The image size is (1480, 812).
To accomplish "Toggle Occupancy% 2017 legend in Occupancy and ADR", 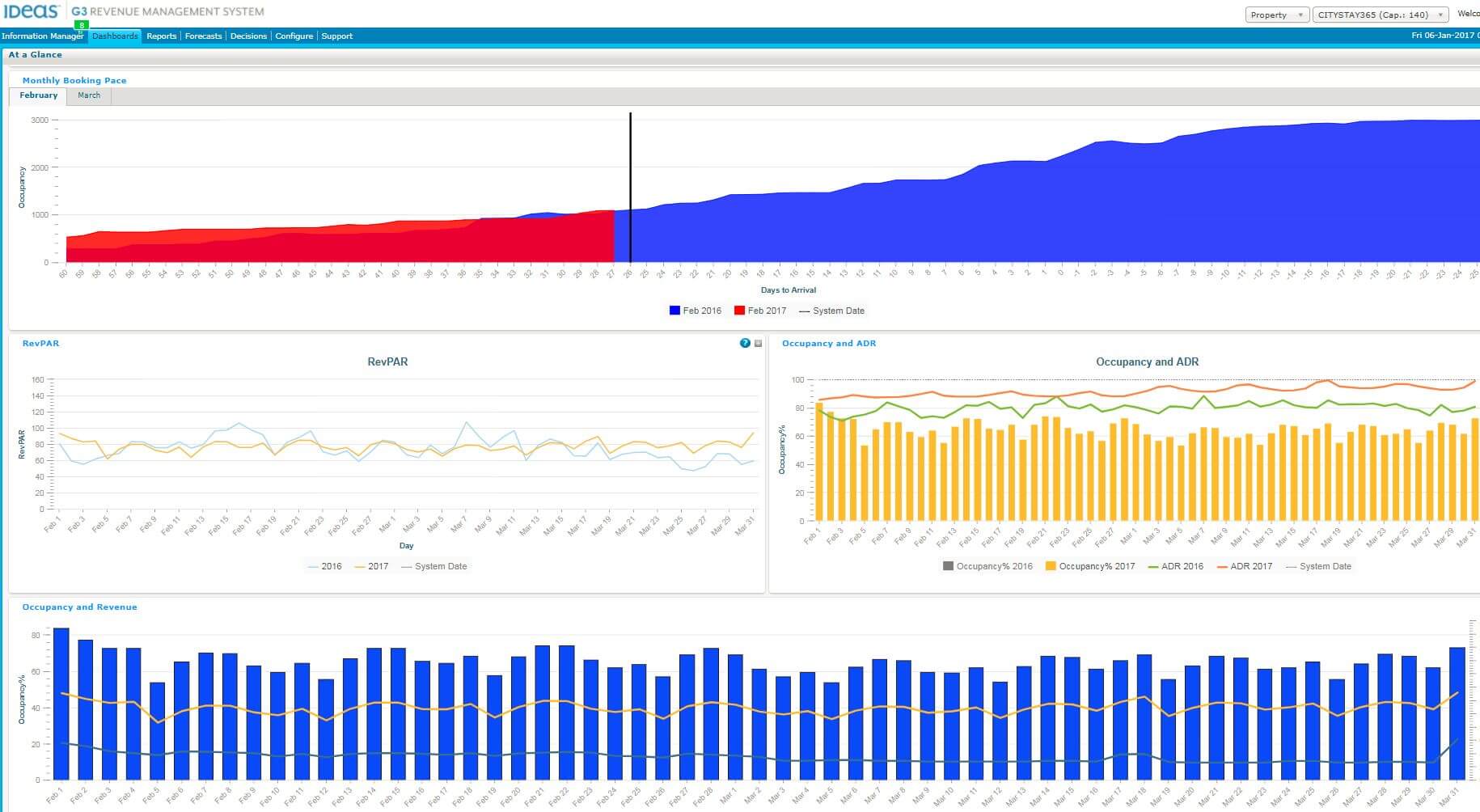I will pyautogui.click(x=1090, y=566).
